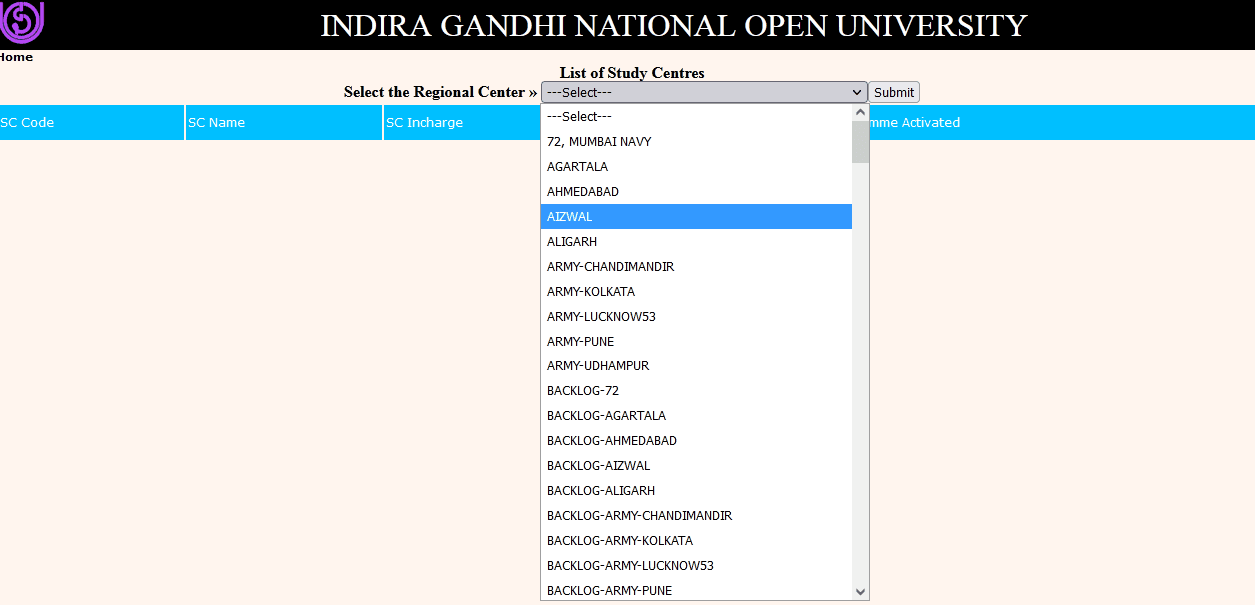
Task: Select BACKLOG-AGARTALA entry
Action: [697, 415]
